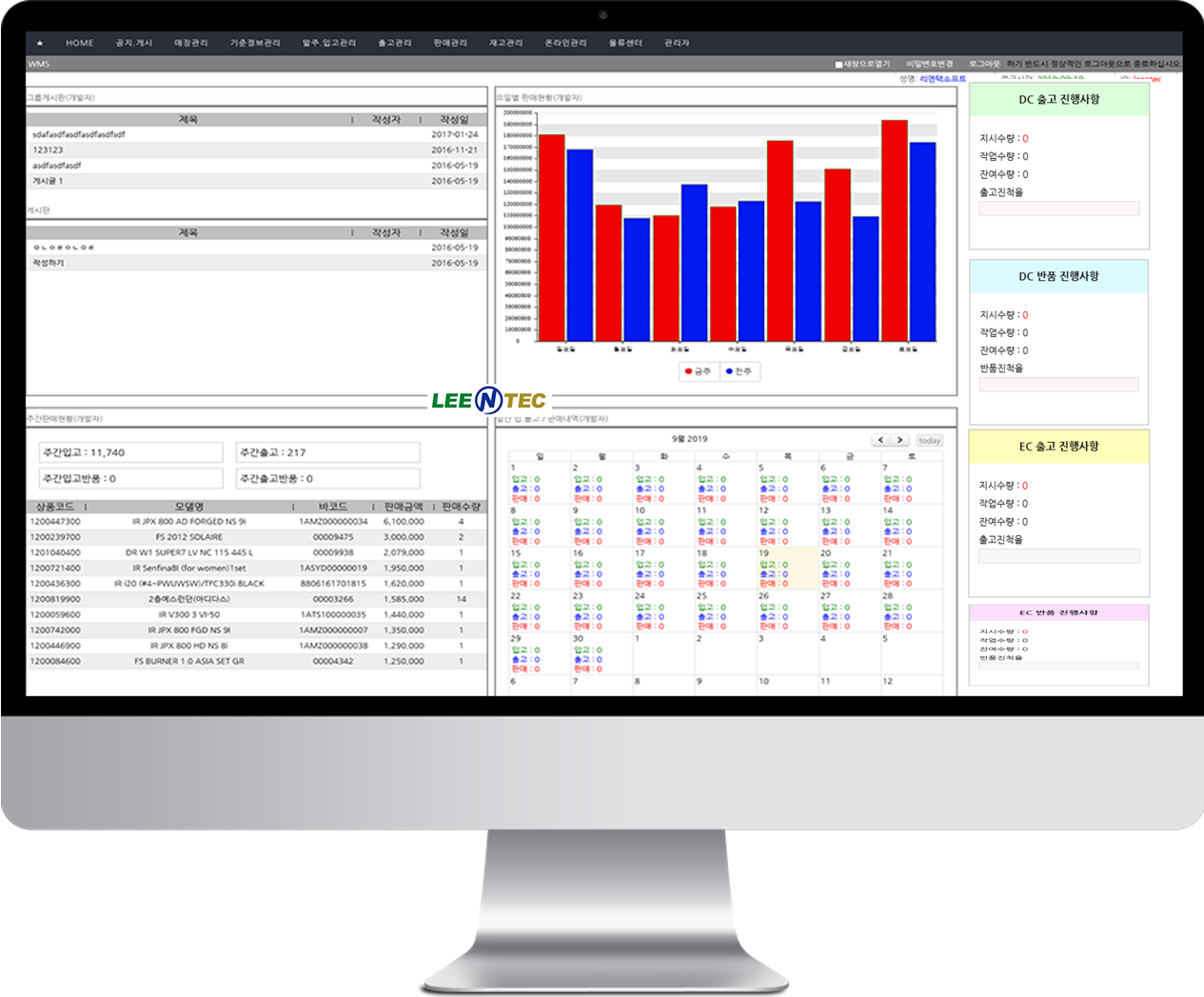
Task: Toggle the blue 전주 series in chart legend
Action: (739, 371)
